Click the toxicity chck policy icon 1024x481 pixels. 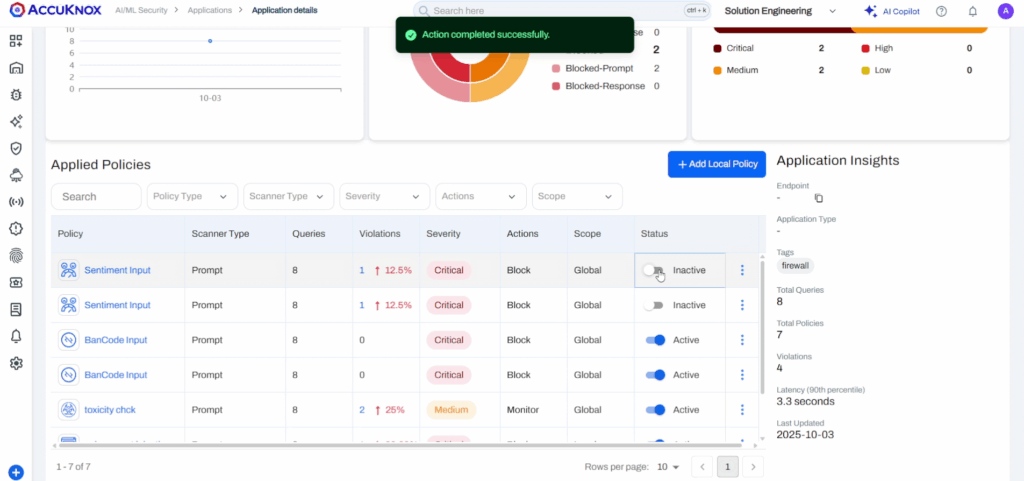click(x=69, y=410)
